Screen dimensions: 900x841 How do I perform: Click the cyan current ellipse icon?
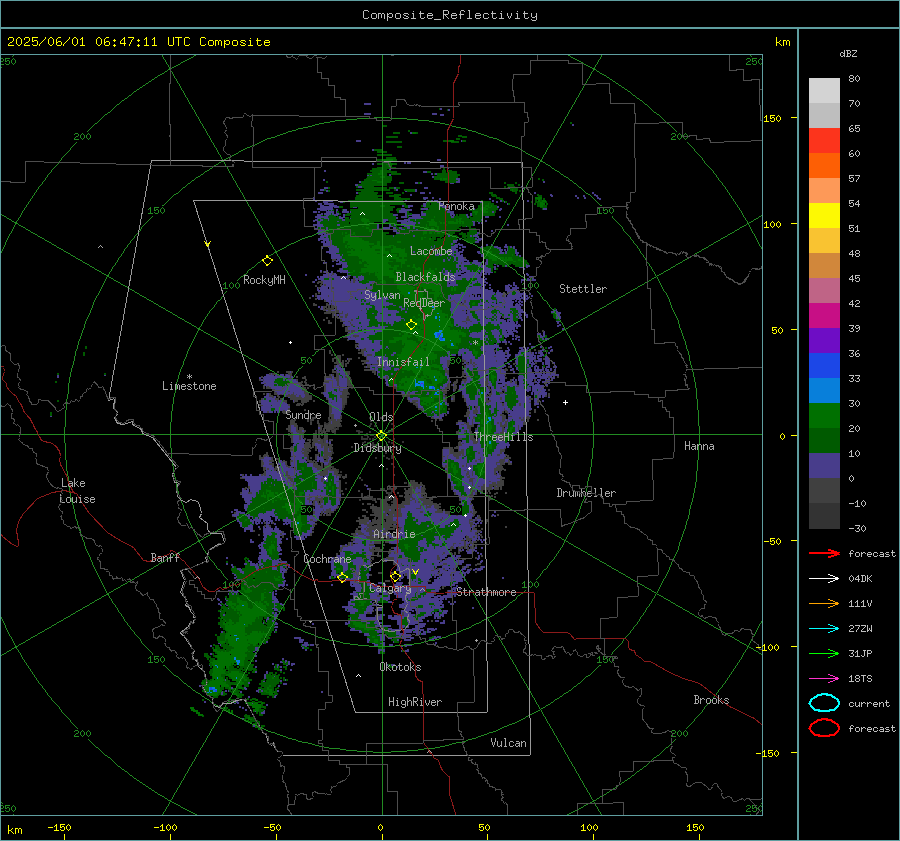[x=824, y=703]
